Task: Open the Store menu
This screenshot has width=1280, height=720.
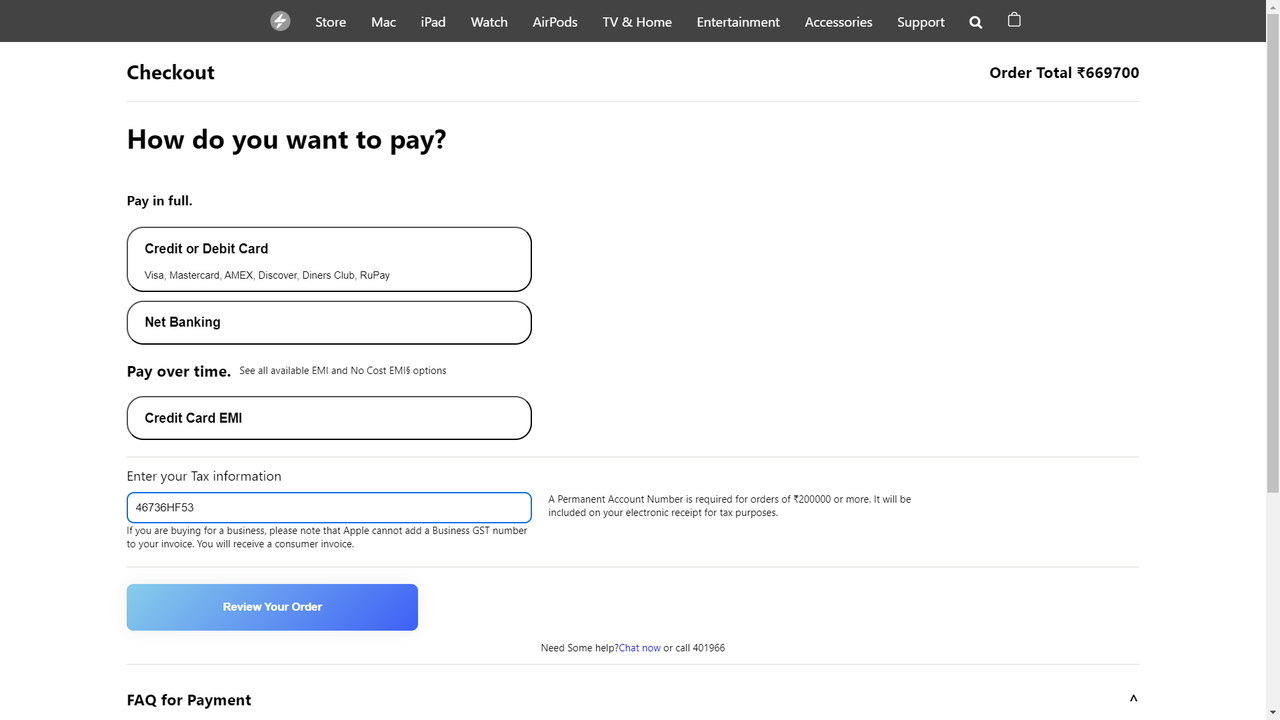Action: (x=330, y=22)
